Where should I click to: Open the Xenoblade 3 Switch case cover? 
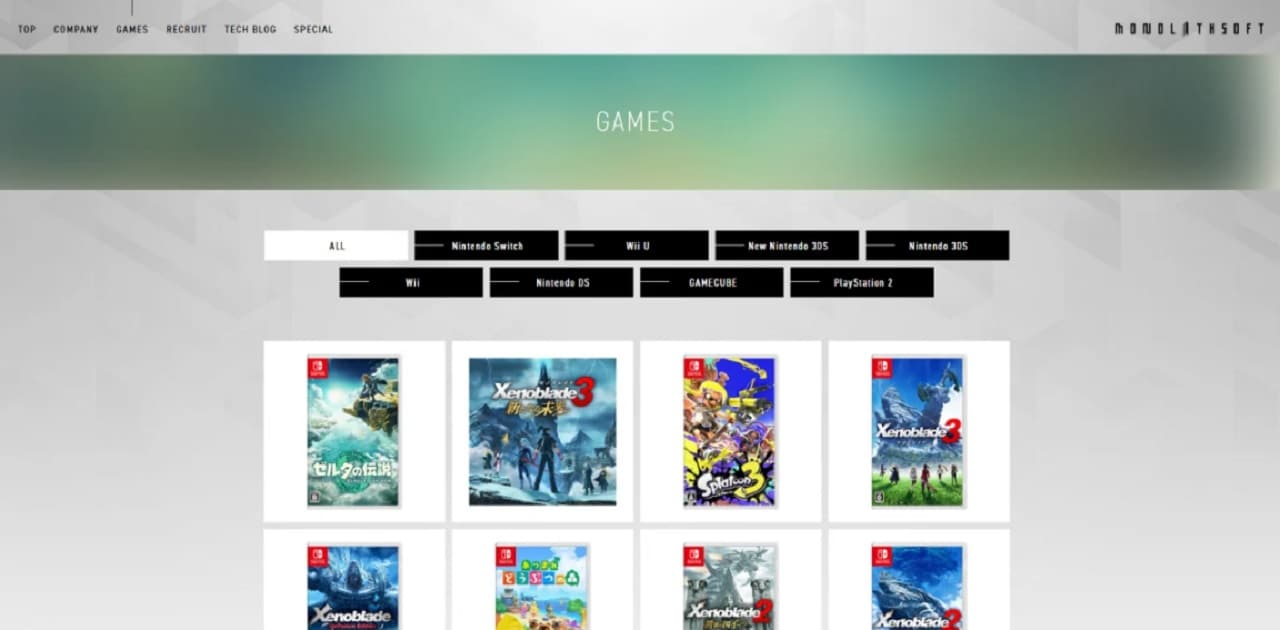point(918,432)
